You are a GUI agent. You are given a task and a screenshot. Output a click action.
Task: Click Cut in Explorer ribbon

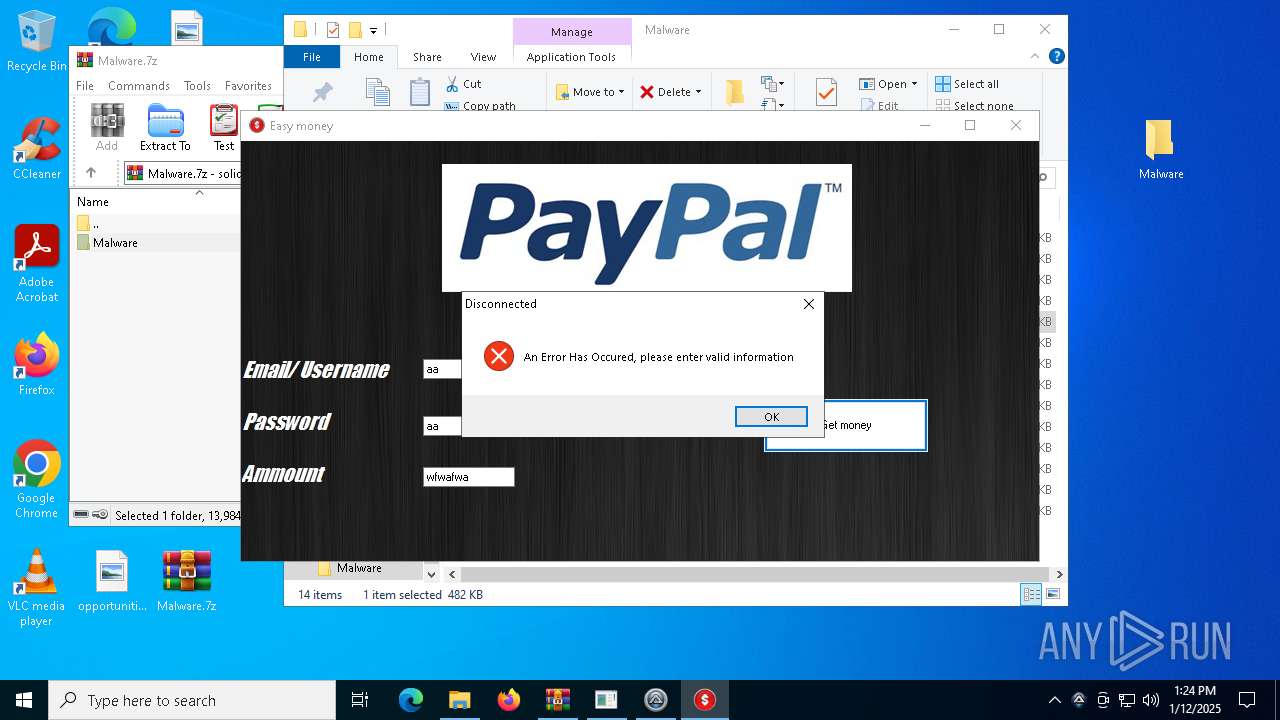click(464, 84)
